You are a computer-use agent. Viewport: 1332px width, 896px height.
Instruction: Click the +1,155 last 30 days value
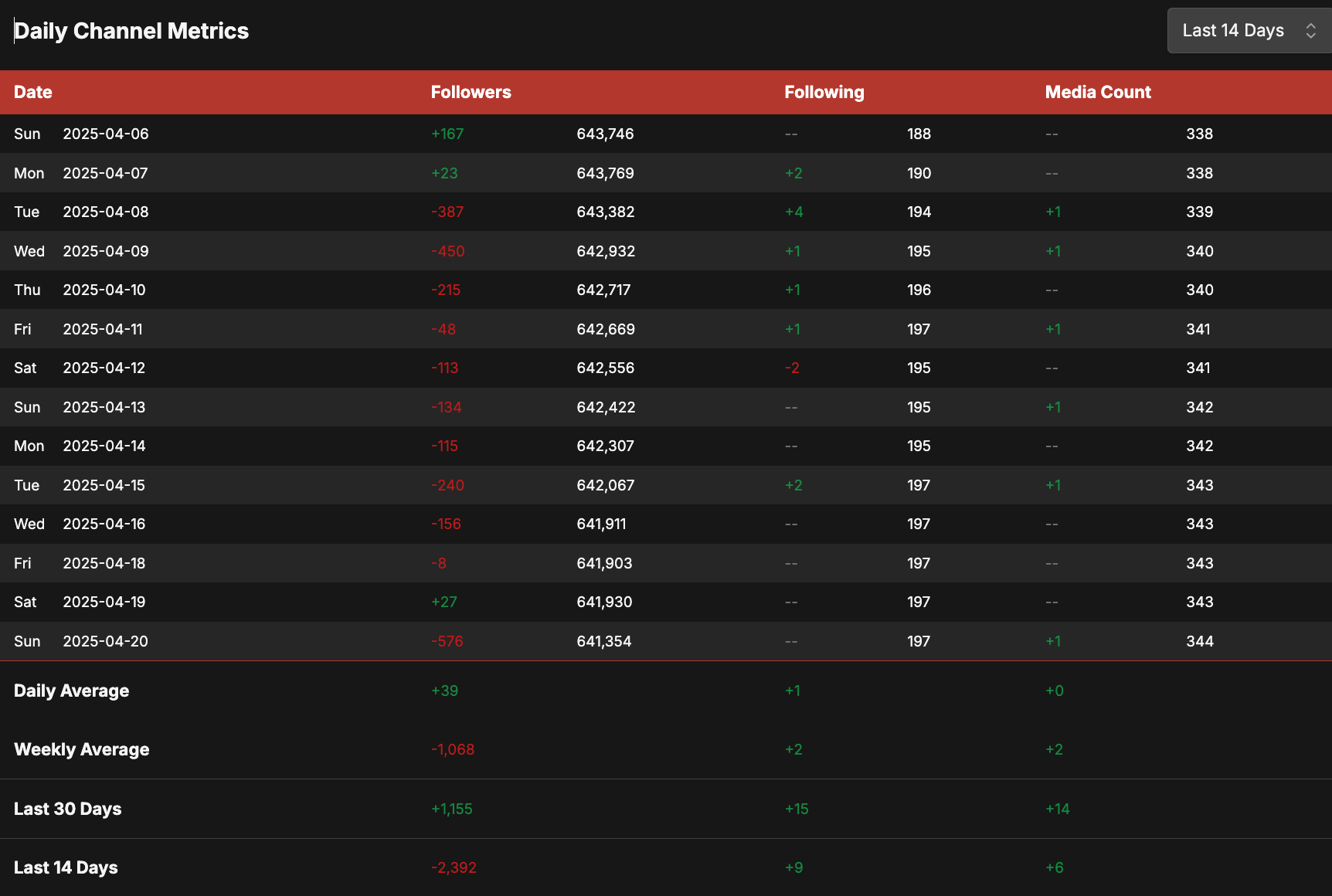pos(451,809)
